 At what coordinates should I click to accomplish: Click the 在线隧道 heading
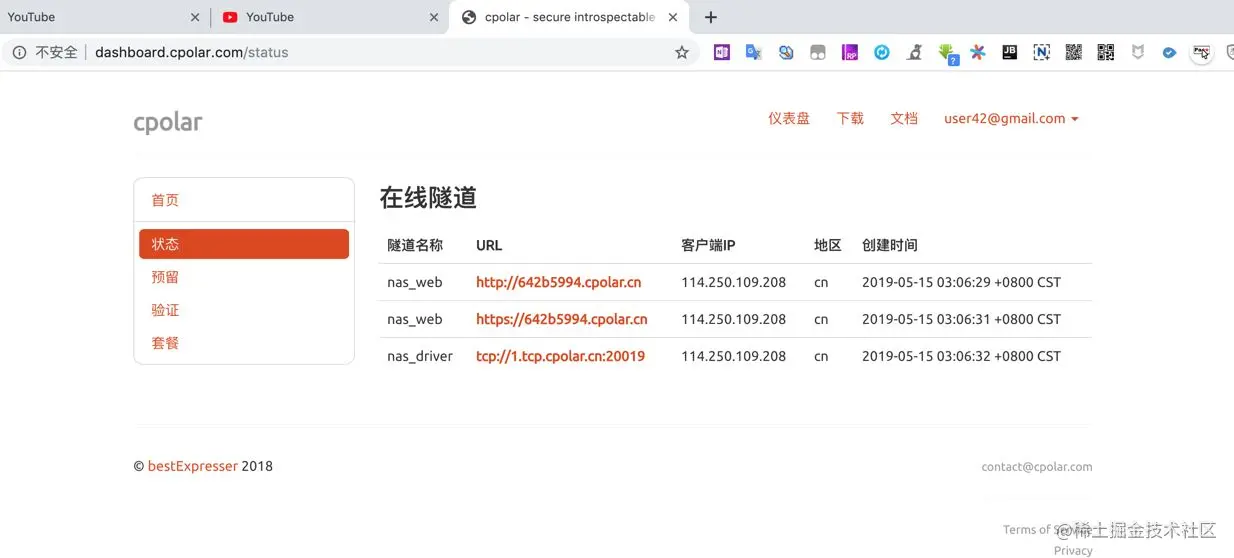coord(428,198)
